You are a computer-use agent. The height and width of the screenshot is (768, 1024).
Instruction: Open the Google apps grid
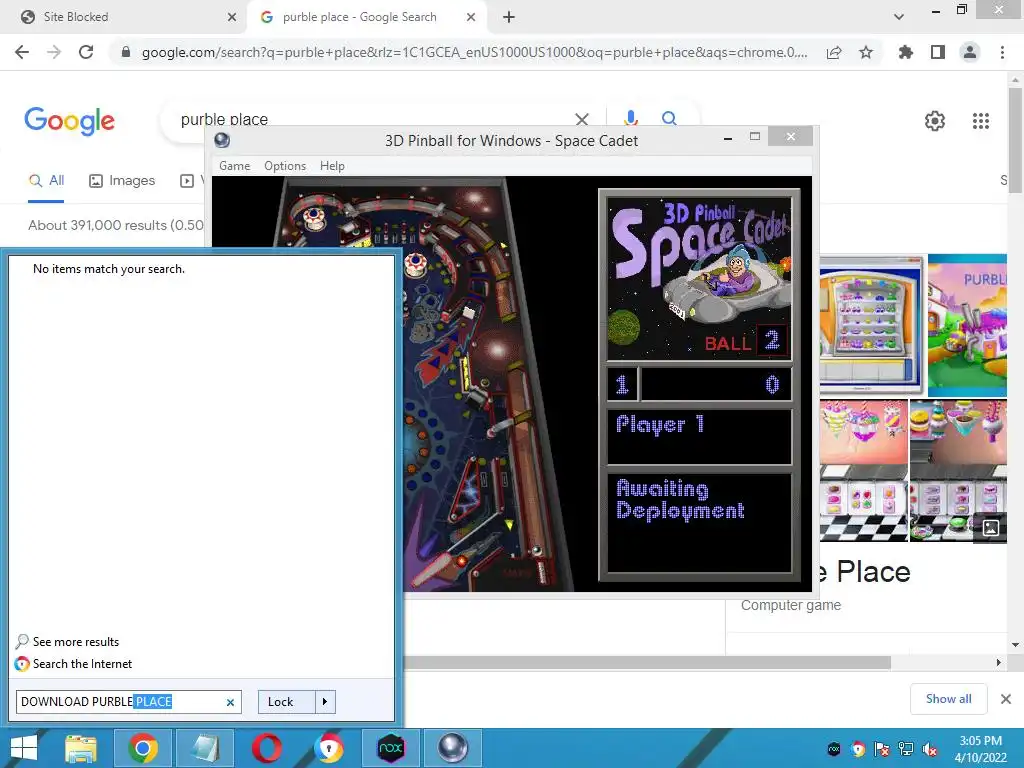pos(981,121)
